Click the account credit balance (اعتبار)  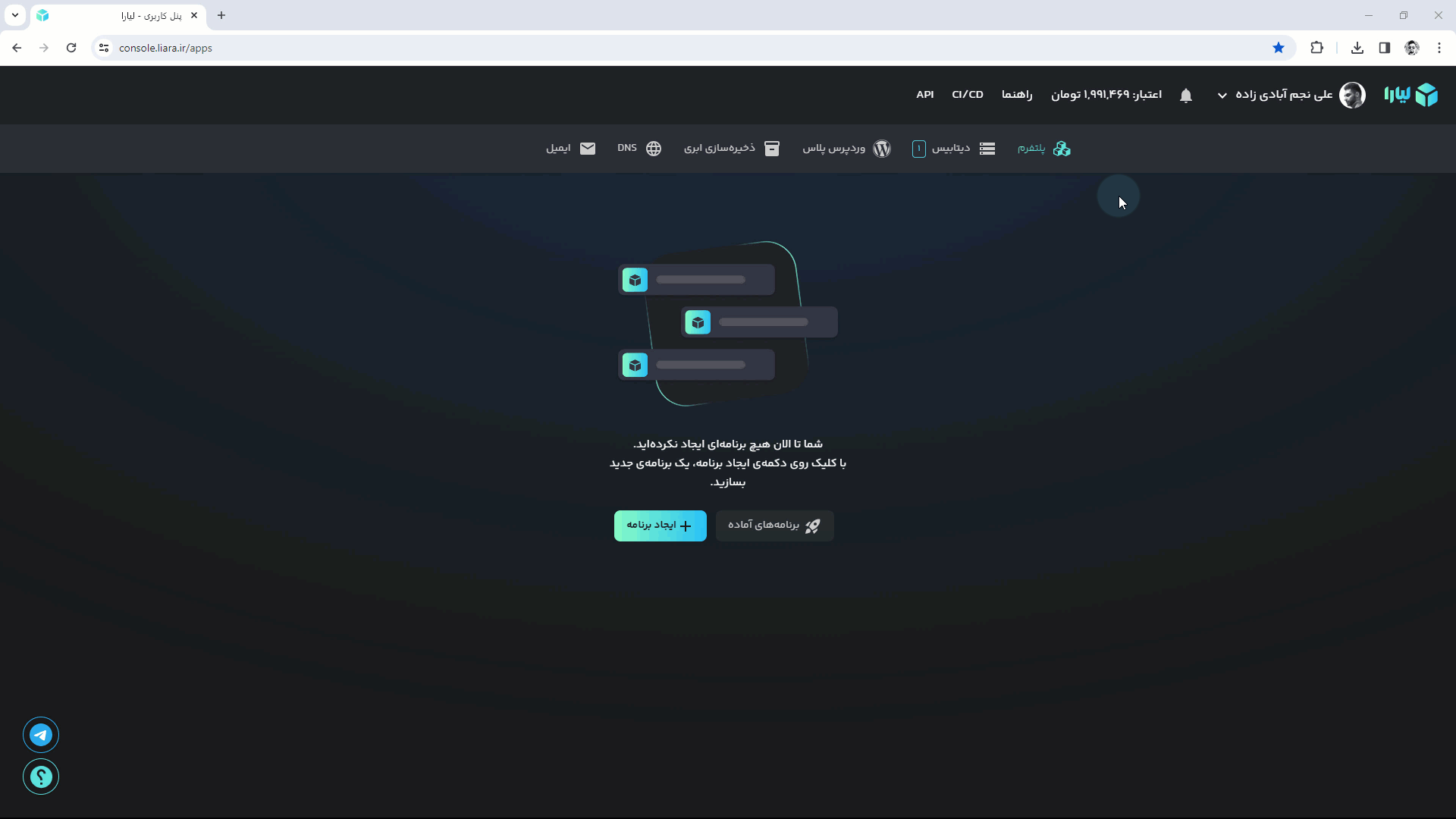(x=1106, y=95)
